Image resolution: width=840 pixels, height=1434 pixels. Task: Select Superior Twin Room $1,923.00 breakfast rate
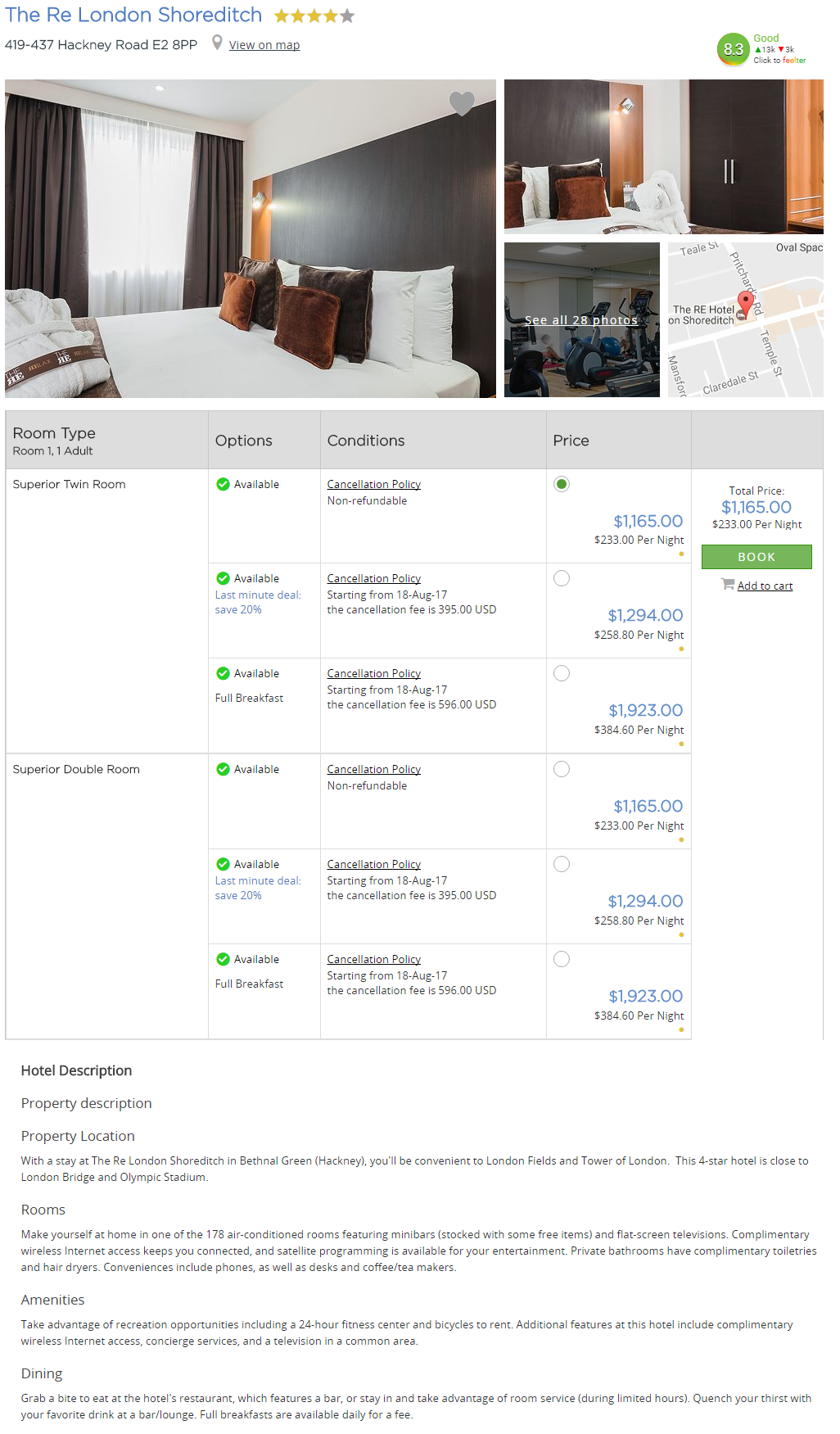pyautogui.click(x=562, y=673)
